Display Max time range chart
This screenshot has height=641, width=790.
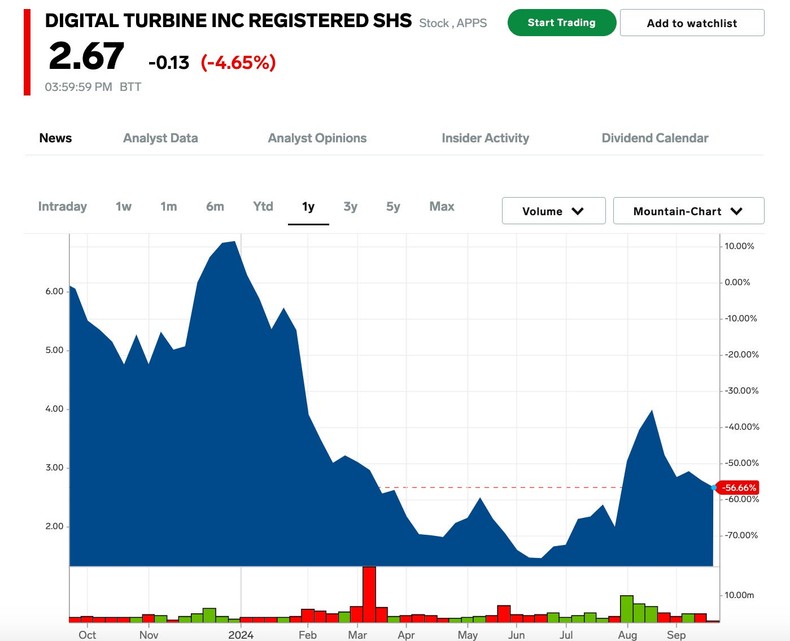coord(441,207)
